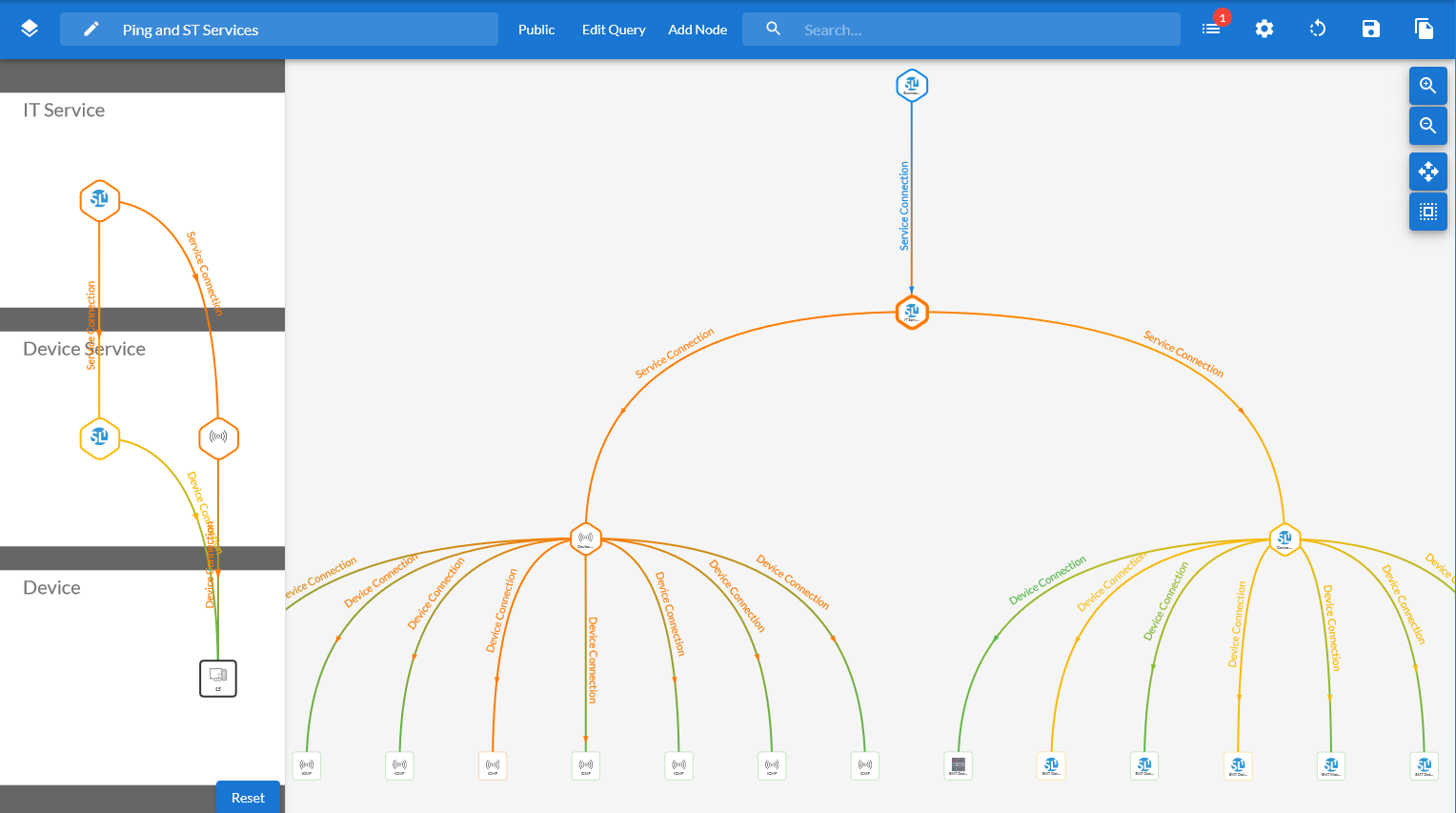Click Add Node in the top bar
This screenshot has width=1456, height=813.
698,30
